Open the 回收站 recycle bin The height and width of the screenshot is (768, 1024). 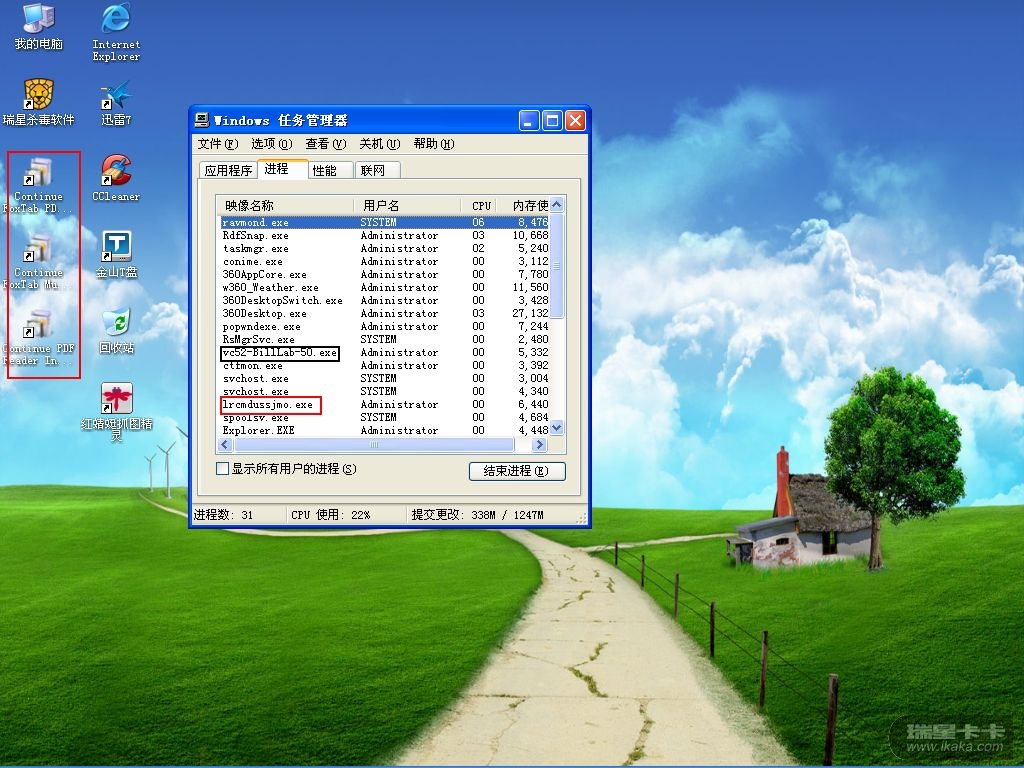tap(116, 330)
